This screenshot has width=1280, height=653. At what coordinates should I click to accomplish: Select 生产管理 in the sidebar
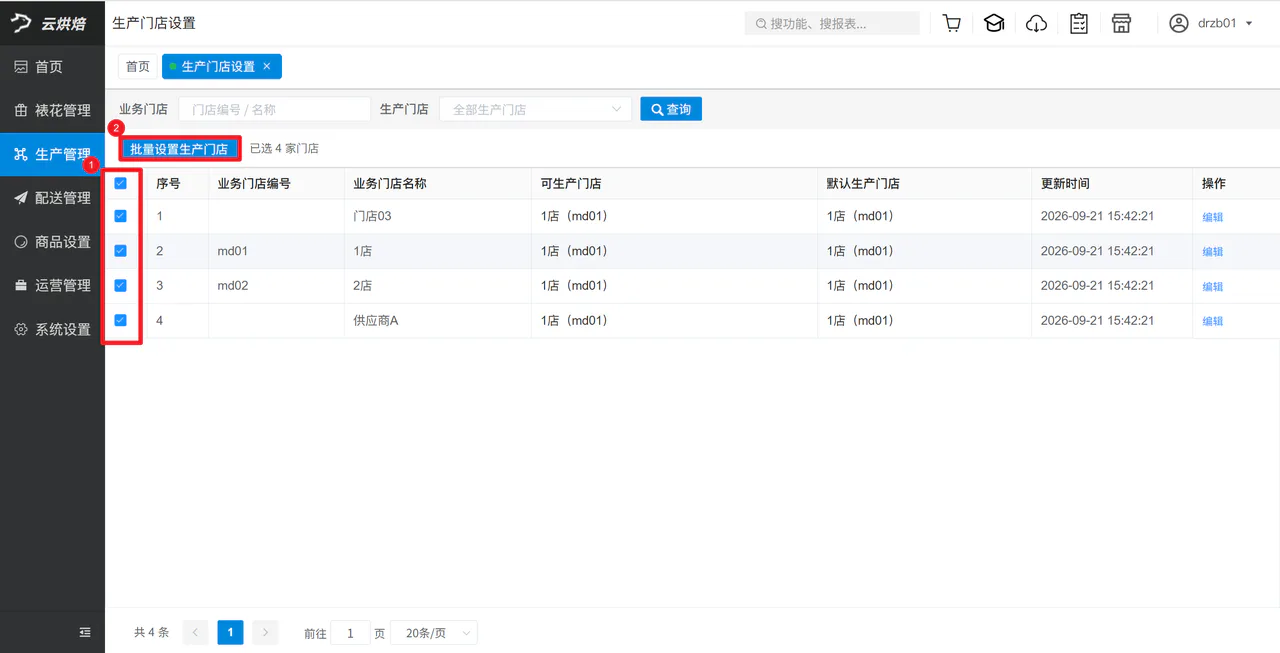pyautogui.click(x=52, y=154)
